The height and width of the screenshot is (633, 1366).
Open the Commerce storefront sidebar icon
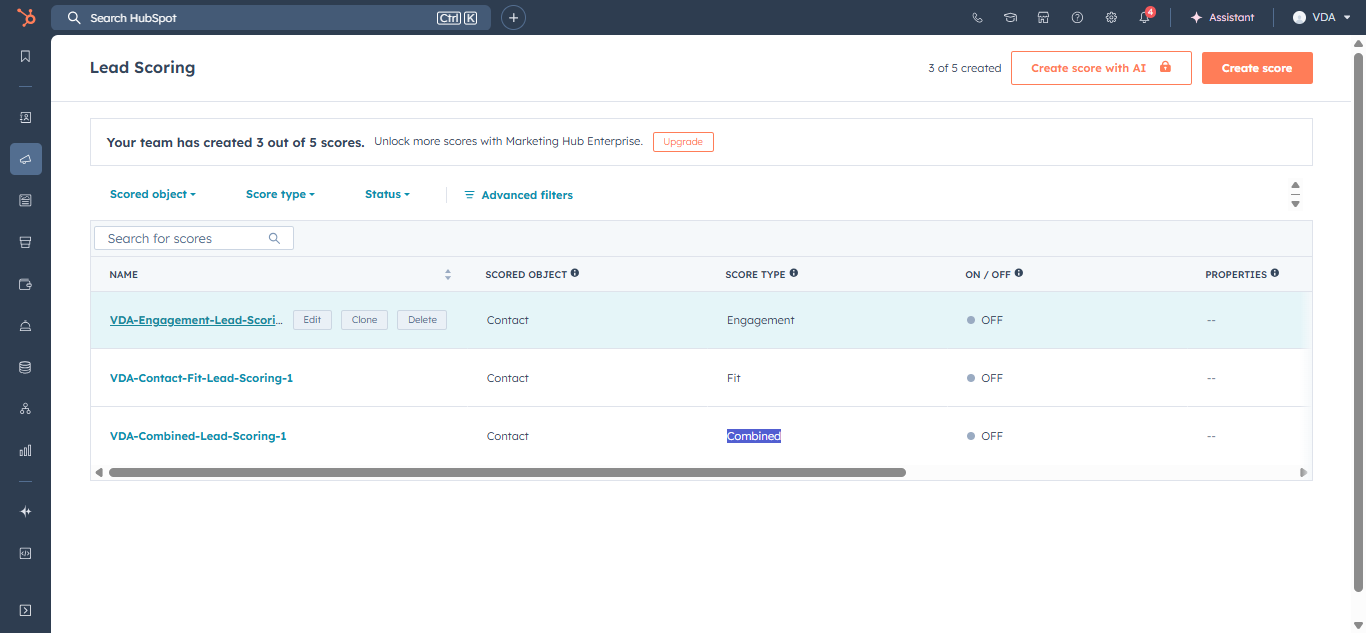tap(25, 242)
